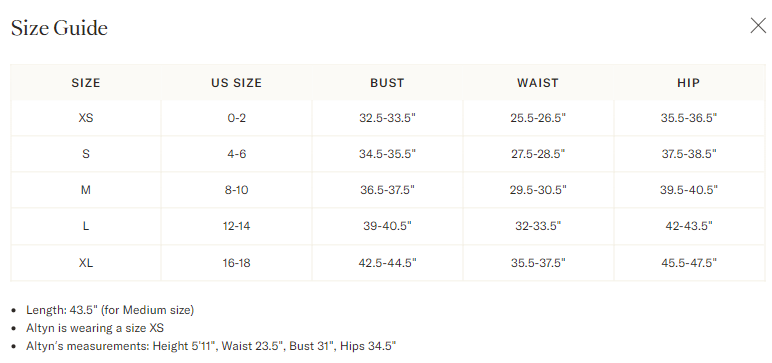The image size is (772, 363).
Task: Select the S size row cell
Action: (86, 154)
